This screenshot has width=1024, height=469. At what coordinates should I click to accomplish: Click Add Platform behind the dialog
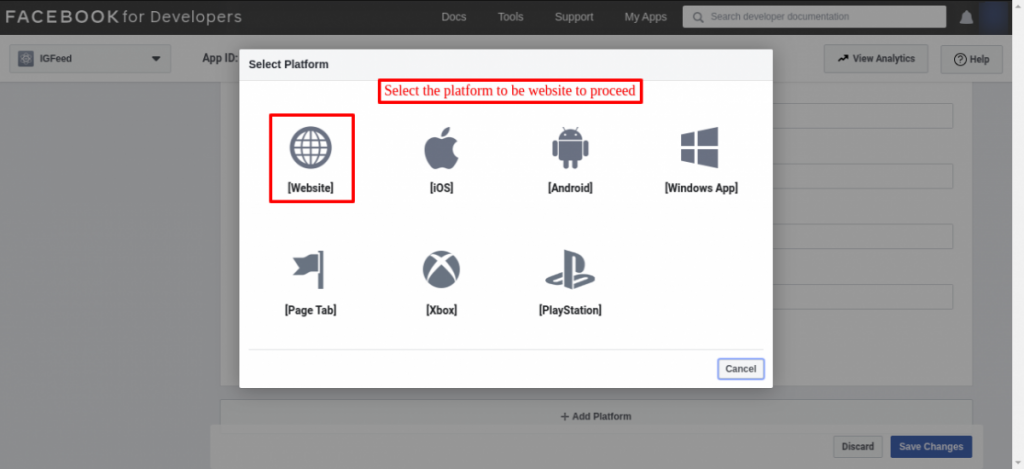tap(596, 416)
